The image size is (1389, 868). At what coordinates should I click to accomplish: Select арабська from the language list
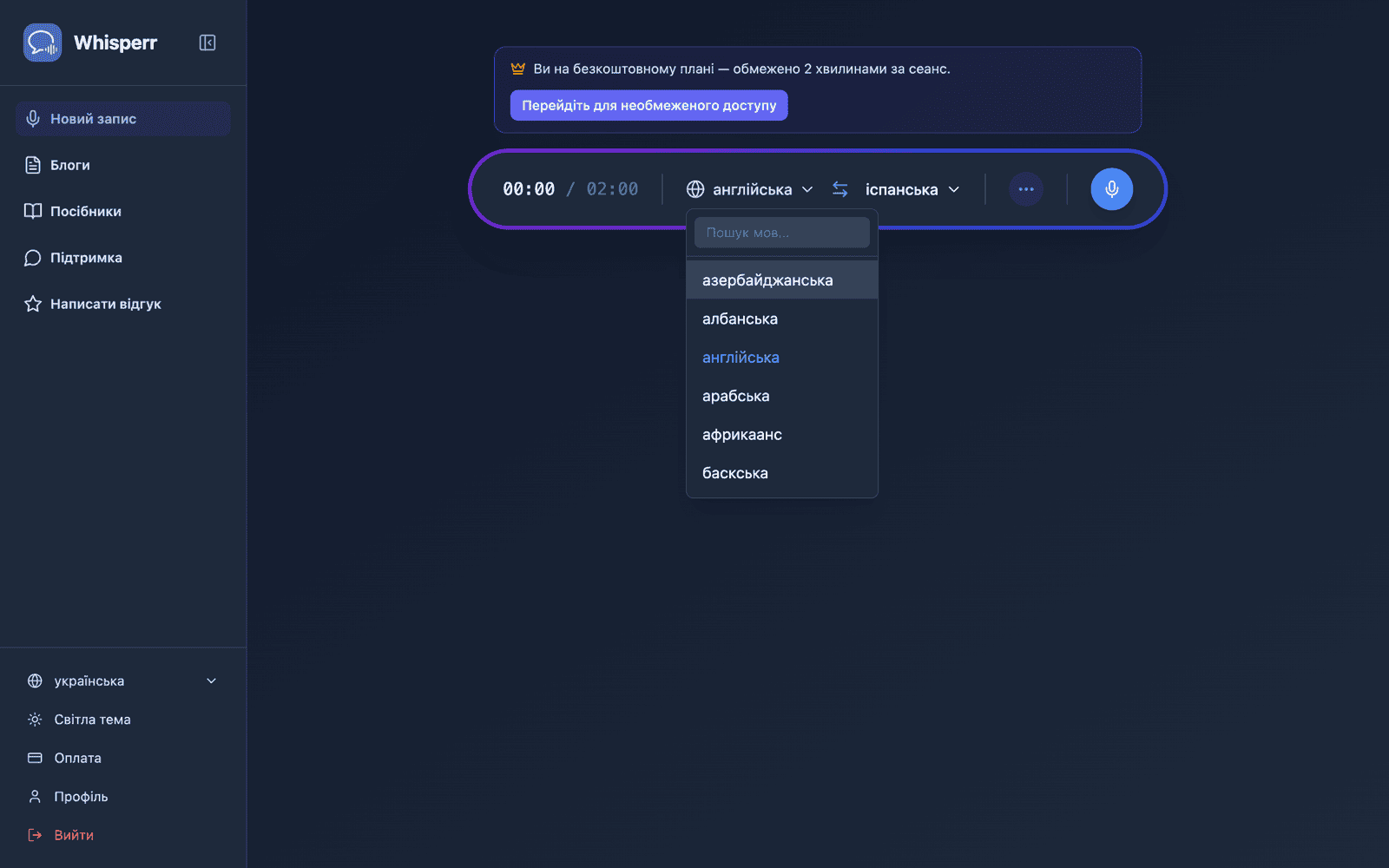pyautogui.click(x=782, y=396)
